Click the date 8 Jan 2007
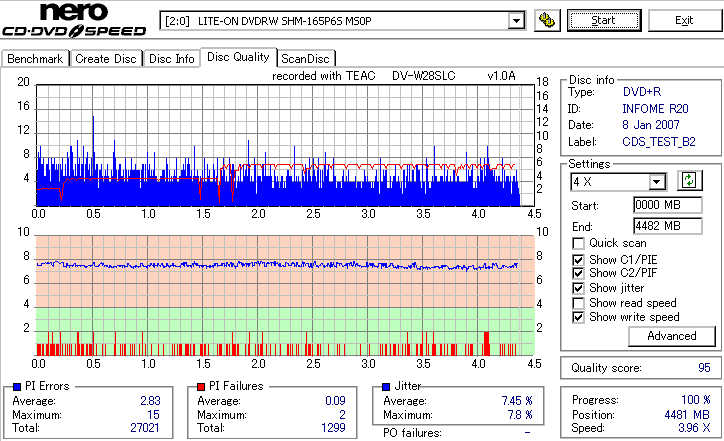 pos(651,125)
